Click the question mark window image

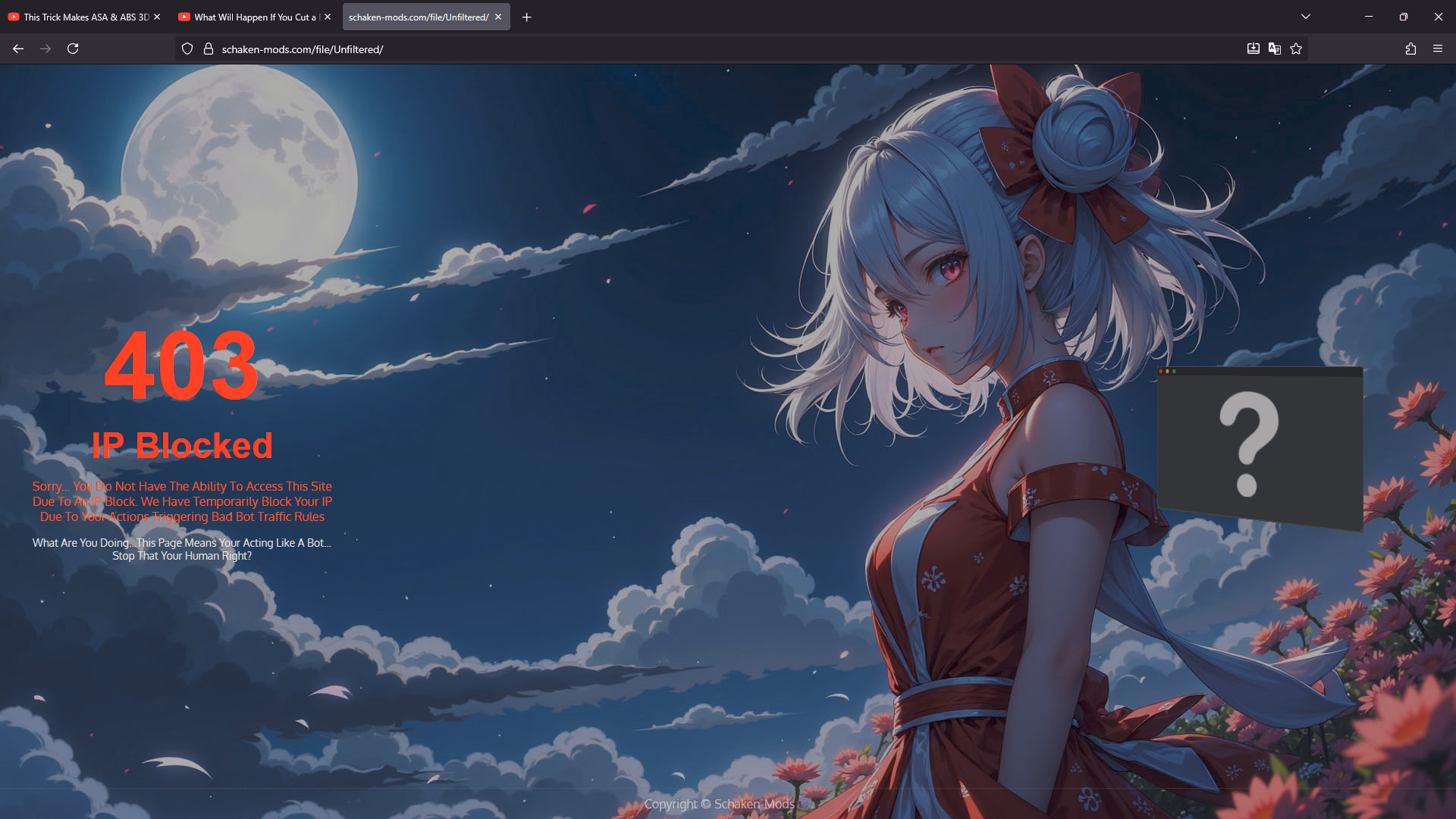click(x=1259, y=447)
